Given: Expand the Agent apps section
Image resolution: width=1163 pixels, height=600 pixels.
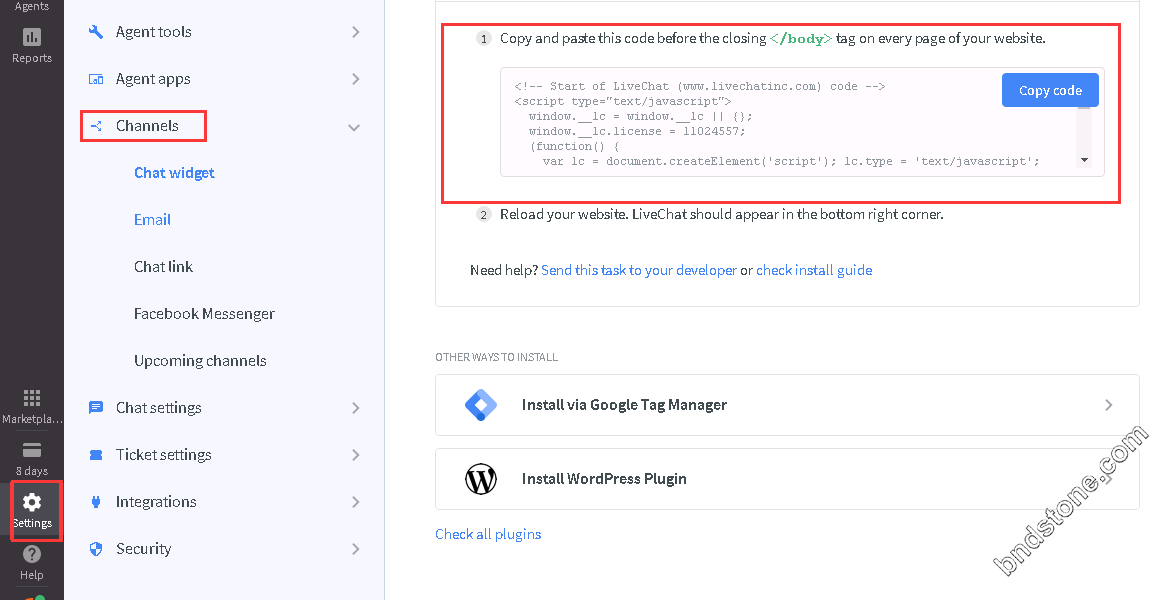Looking at the screenshot, I should (x=355, y=79).
